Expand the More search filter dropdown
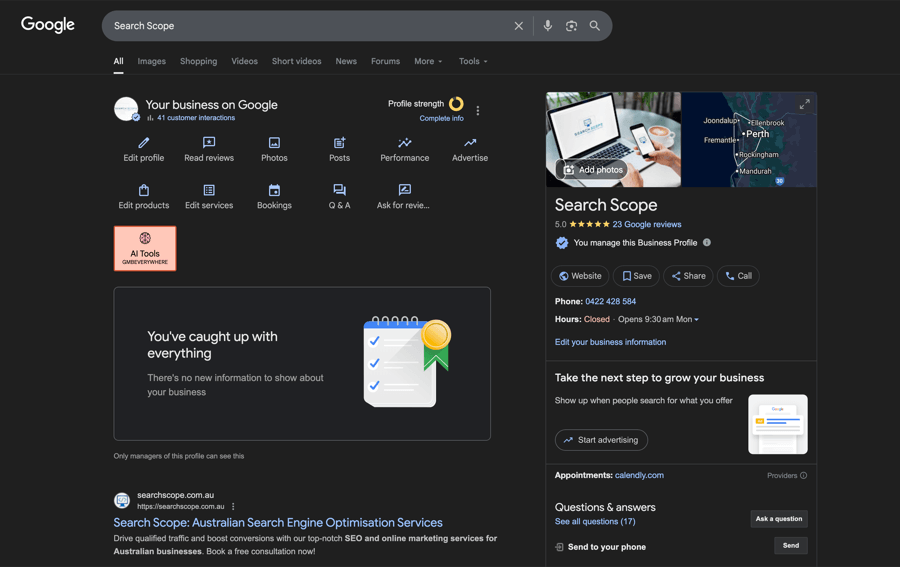 tap(428, 61)
